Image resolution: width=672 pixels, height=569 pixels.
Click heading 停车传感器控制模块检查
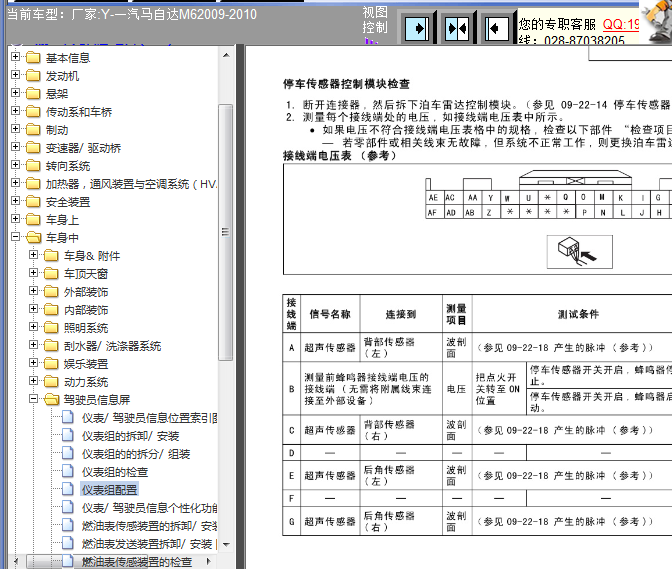(346, 84)
